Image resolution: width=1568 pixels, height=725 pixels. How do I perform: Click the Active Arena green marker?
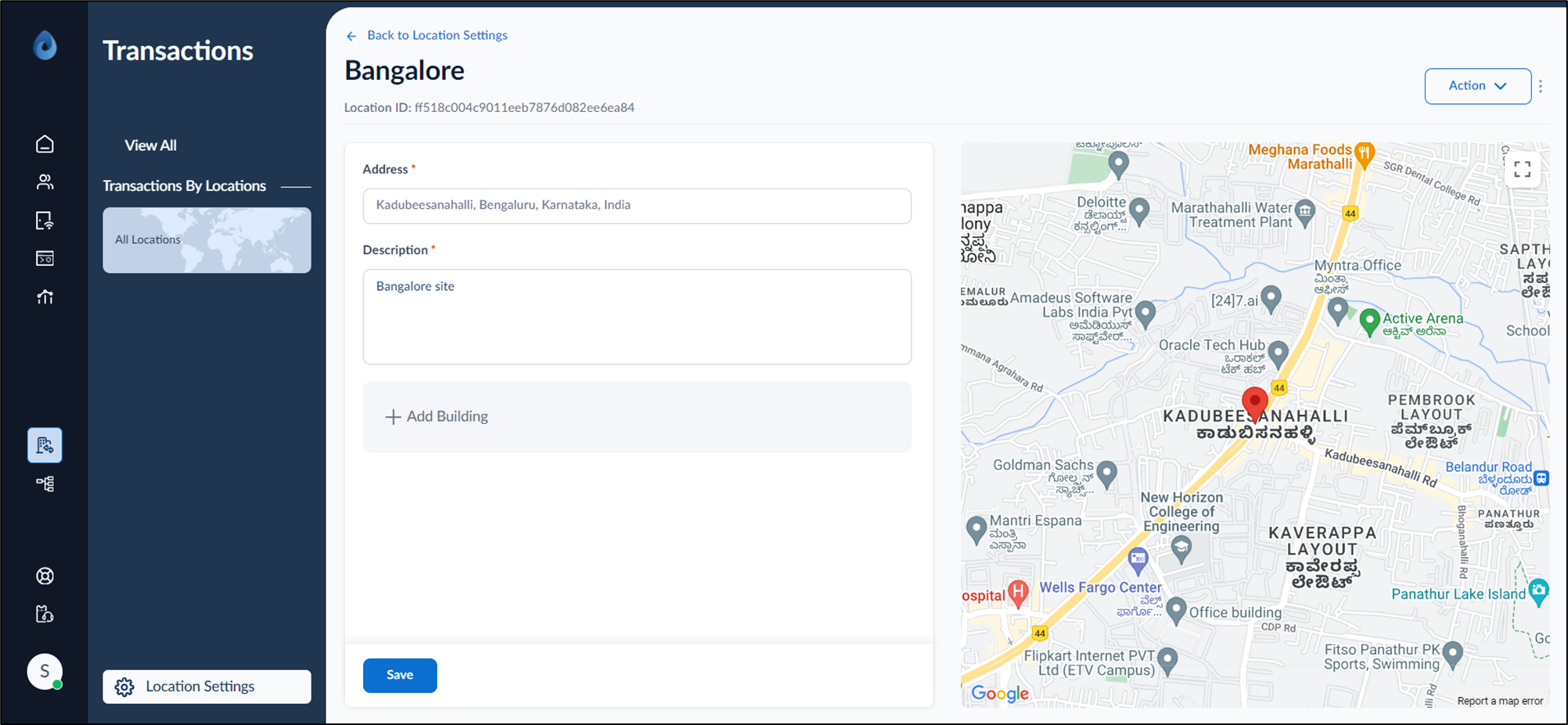tap(1369, 322)
